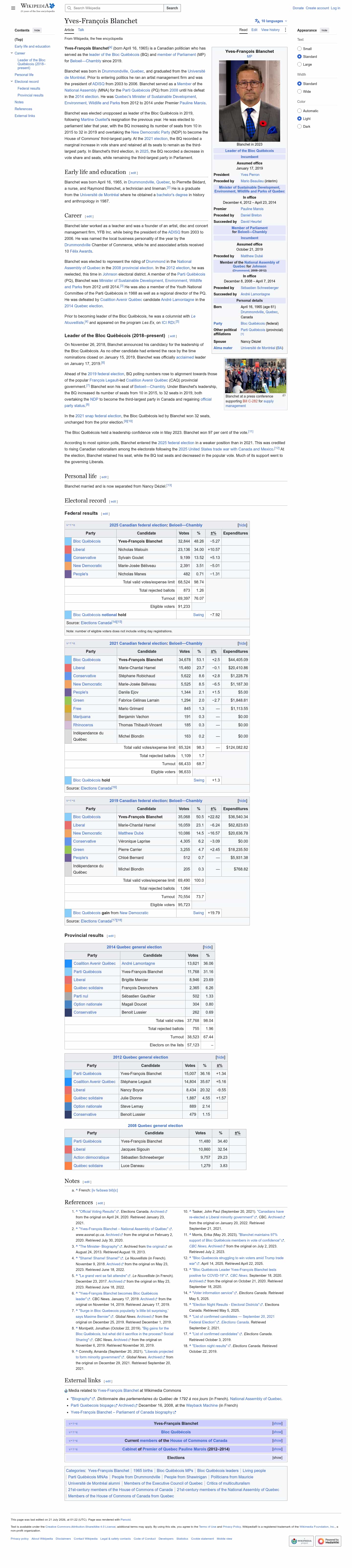Viewport: 352px width, 1568px height.
Task: Enlarge the press conference thumbnail icon
Action: tap(284, 396)
